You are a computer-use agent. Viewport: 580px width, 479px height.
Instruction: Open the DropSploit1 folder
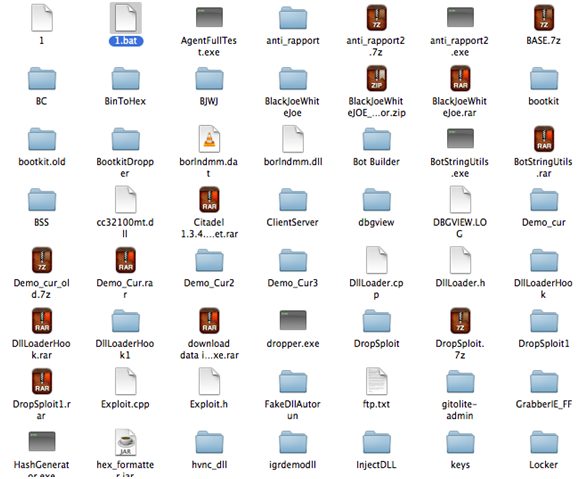coord(544,321)
